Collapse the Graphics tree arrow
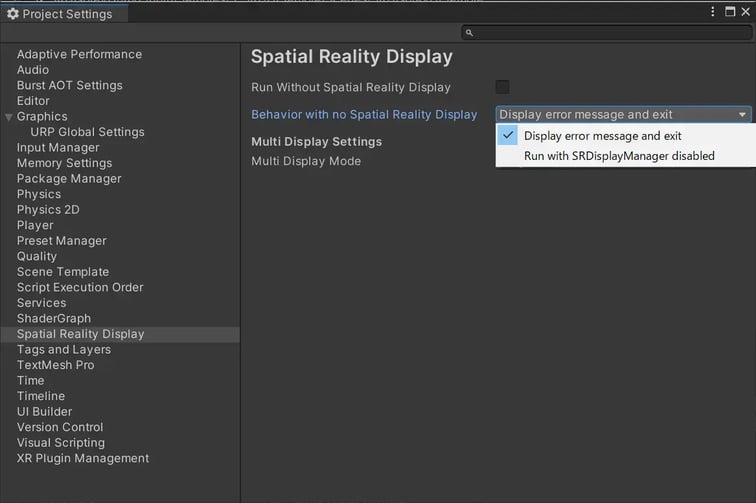Image resolution: width=756 pixels, height=503 pixels. (x=8, y=117)
